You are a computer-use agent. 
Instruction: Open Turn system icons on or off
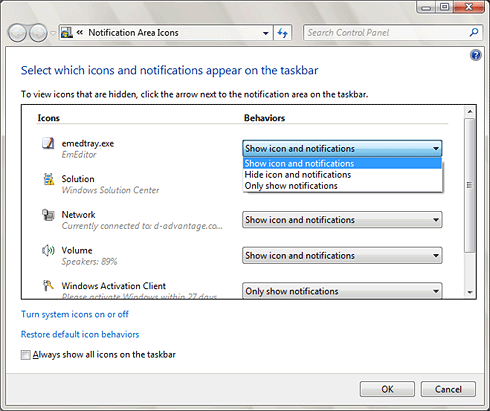(75, 314)
